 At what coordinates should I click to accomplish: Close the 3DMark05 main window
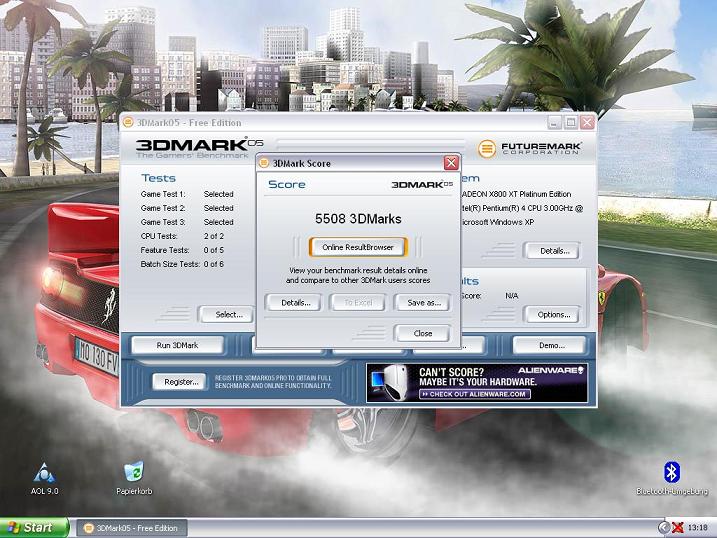pyautogui.click(x=587, y=123)
